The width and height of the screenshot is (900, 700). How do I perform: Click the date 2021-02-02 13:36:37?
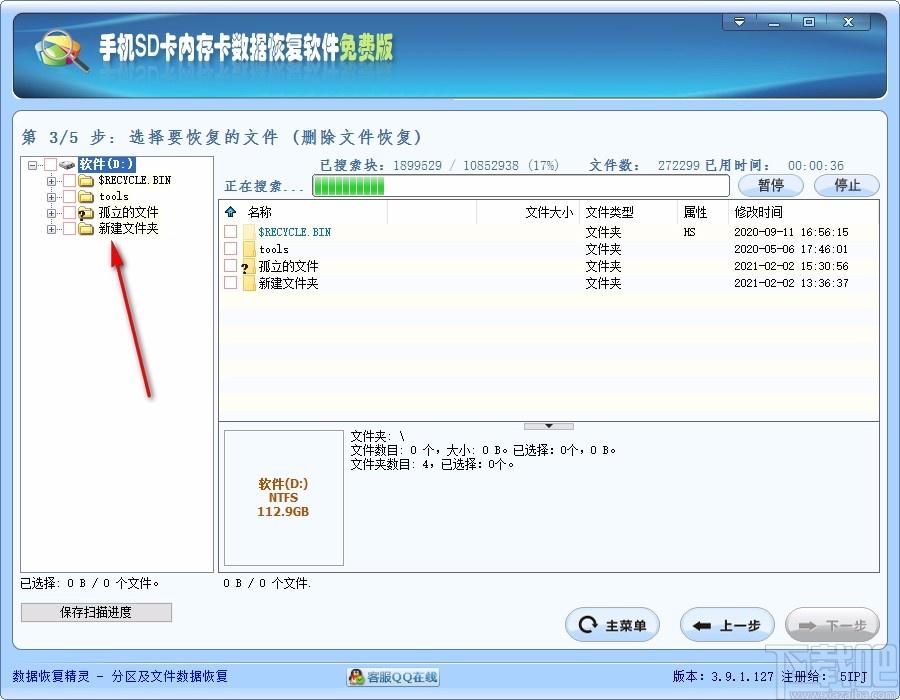pyautogui.click(x=792, y=283)
